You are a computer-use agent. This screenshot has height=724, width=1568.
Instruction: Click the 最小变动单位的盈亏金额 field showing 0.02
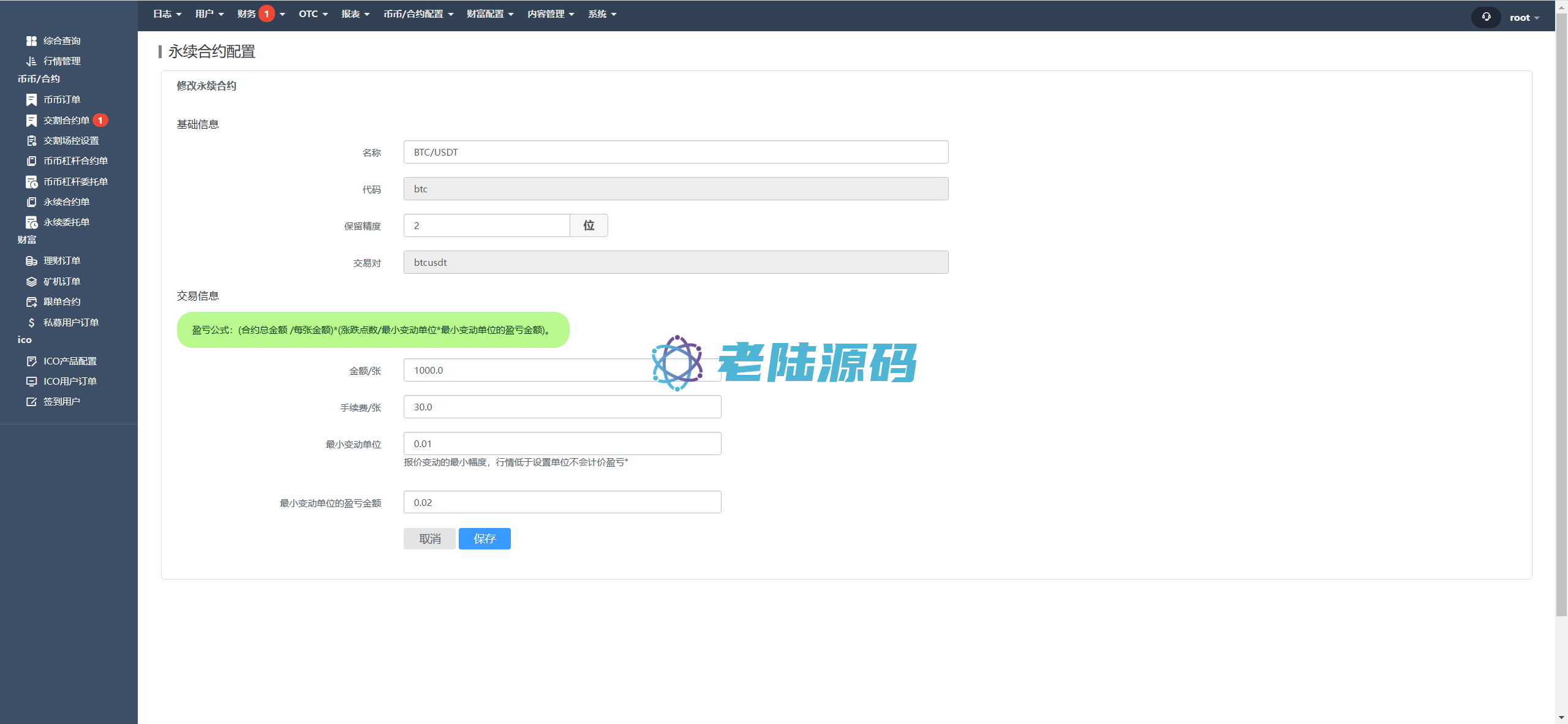(562, 502)
